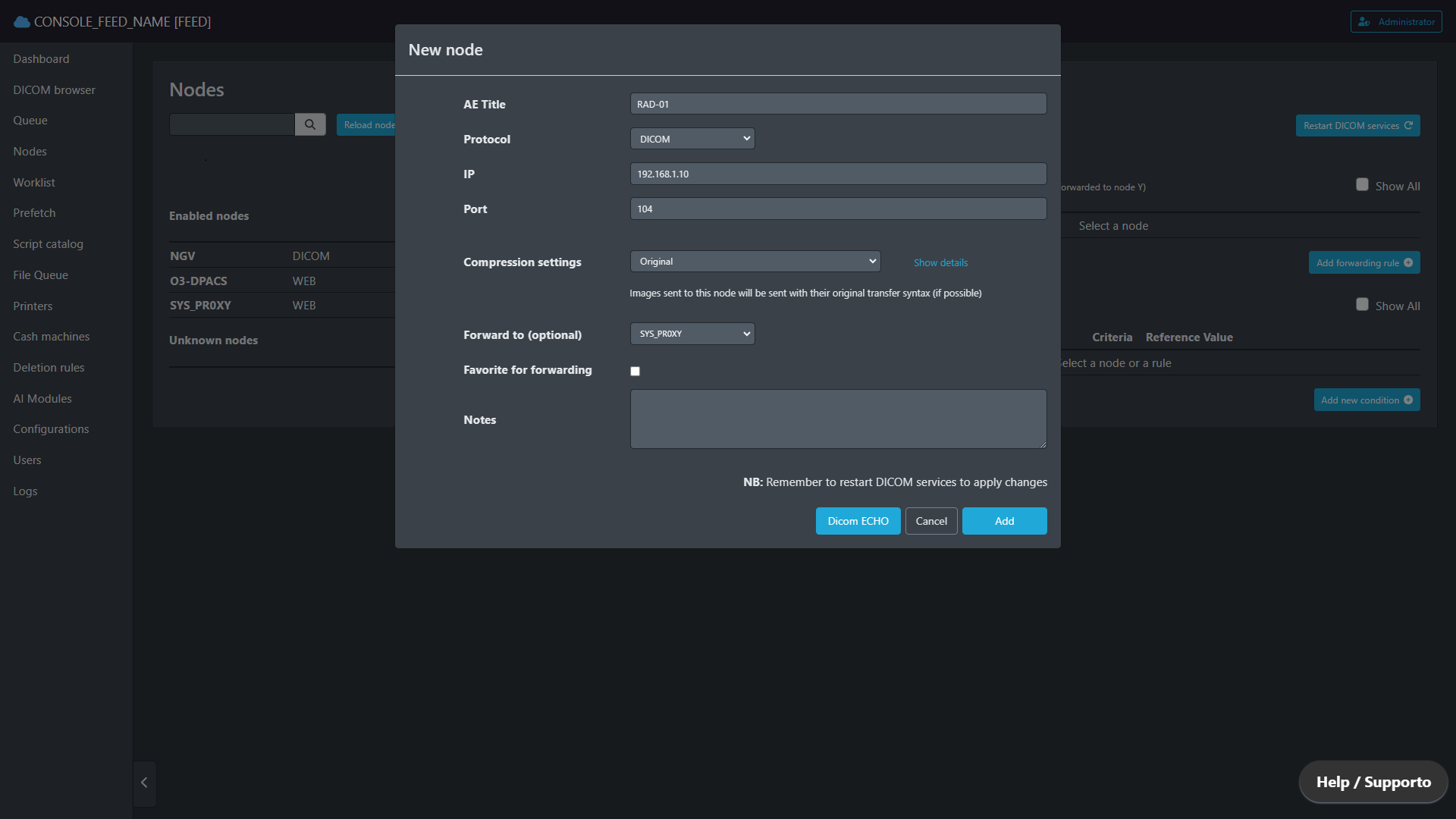This screenshot has height=819, width=1456.
Task: Toggle Show All for forwarding rules
Action: coord(1362,185)
